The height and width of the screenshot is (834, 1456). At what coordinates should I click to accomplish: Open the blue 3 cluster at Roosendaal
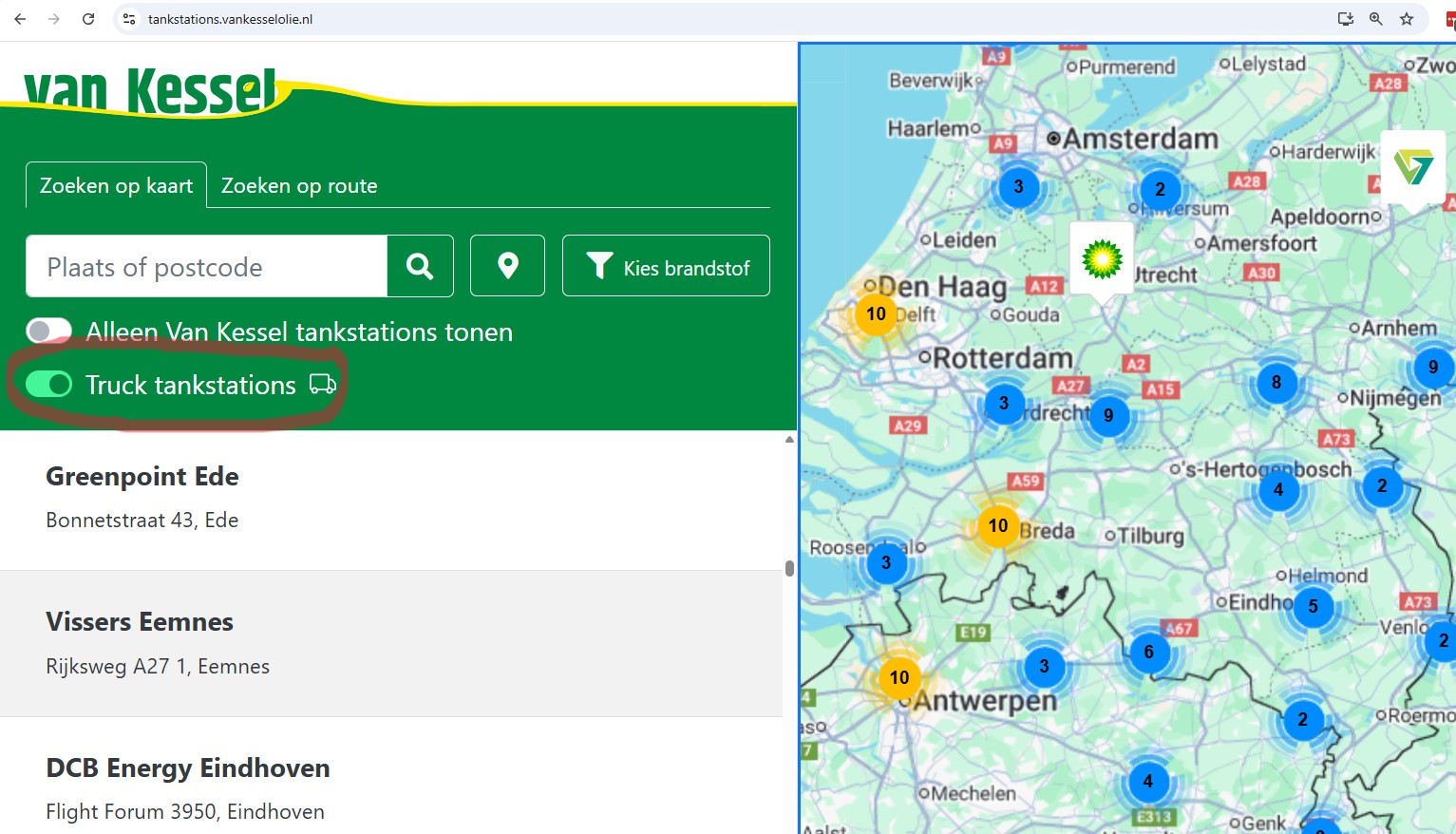click(x=886, y=562)
